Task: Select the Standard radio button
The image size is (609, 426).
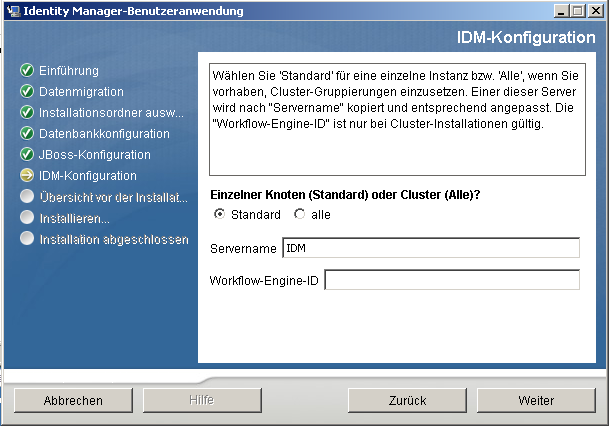Action: 219,214
